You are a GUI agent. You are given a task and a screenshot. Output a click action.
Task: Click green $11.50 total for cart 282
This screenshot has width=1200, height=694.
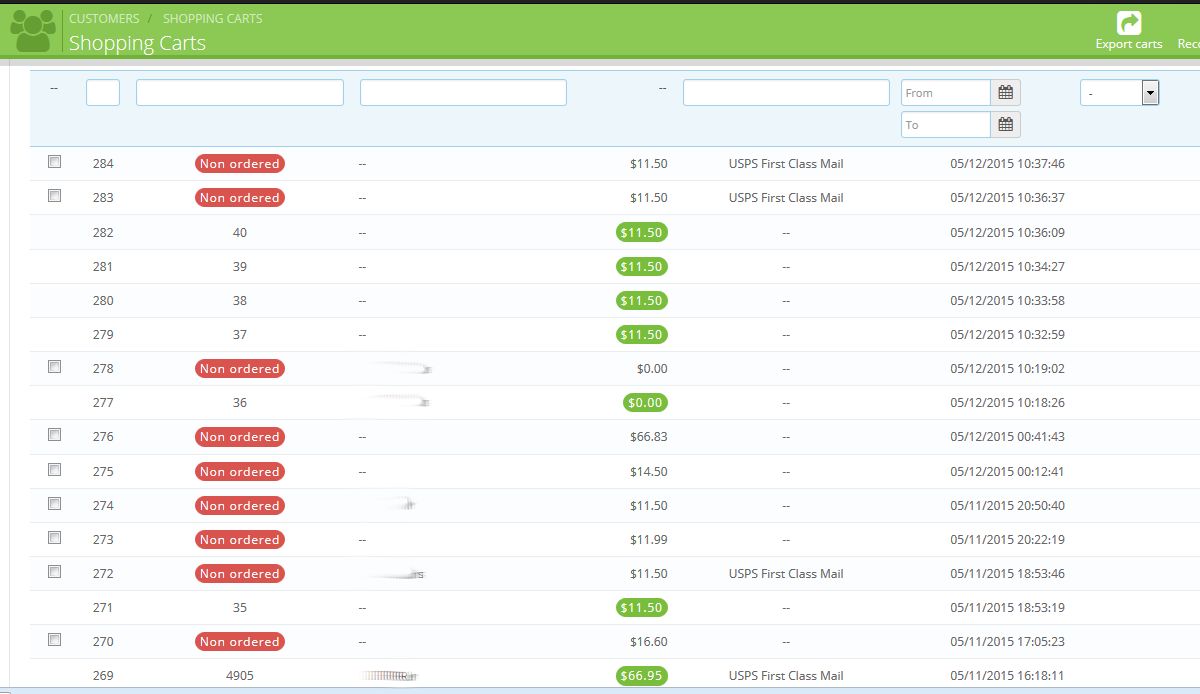(642, 233)
